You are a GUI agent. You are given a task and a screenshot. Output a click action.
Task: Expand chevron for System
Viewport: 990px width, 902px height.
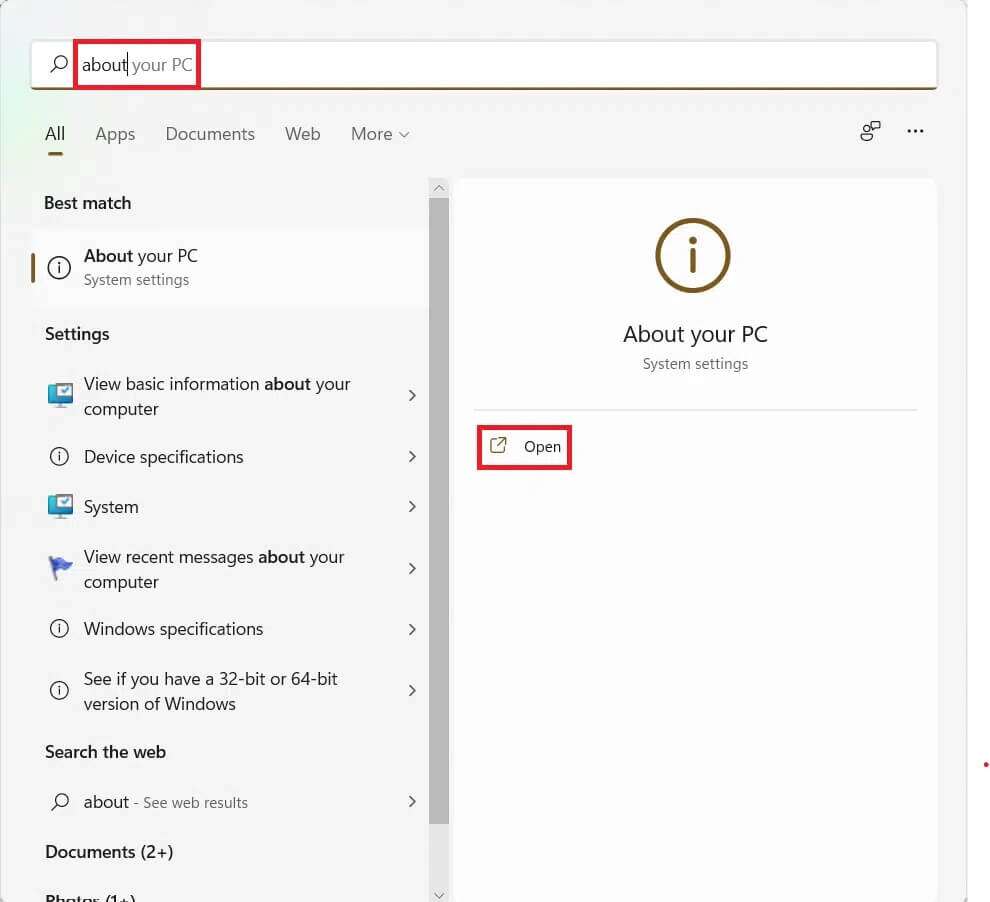point(412,507)
